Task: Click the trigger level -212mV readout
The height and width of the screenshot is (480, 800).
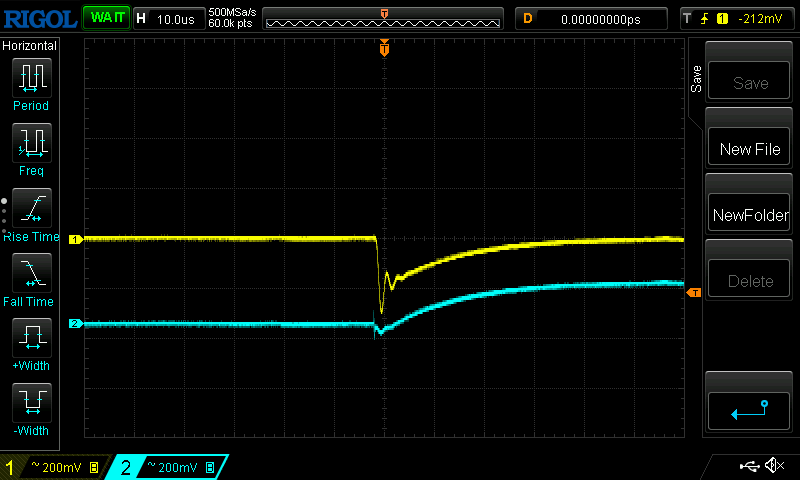Action: click(x=760, y=19)
